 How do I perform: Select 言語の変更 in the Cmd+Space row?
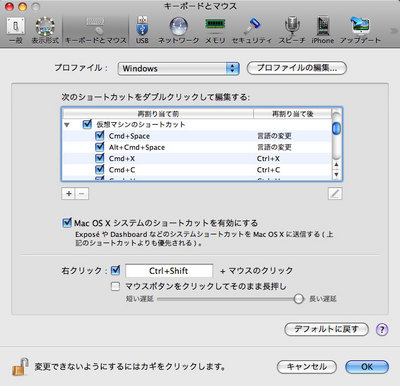274,136
